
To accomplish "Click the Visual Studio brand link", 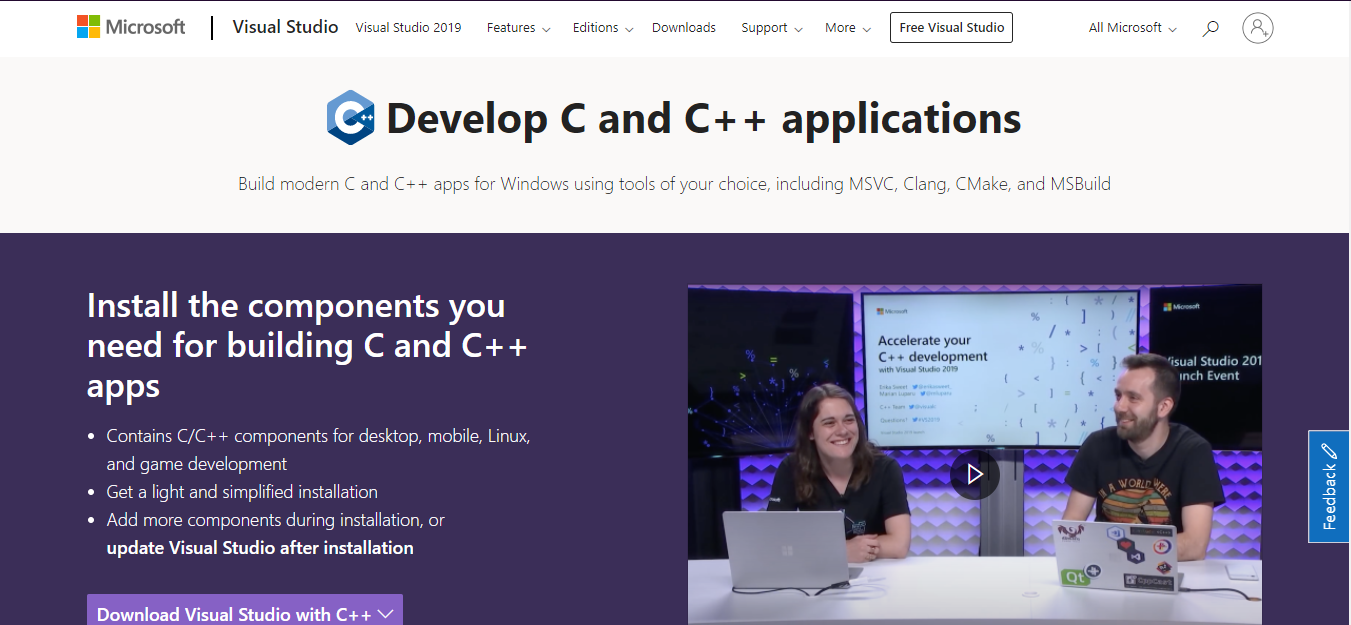I will pos(285,27).
